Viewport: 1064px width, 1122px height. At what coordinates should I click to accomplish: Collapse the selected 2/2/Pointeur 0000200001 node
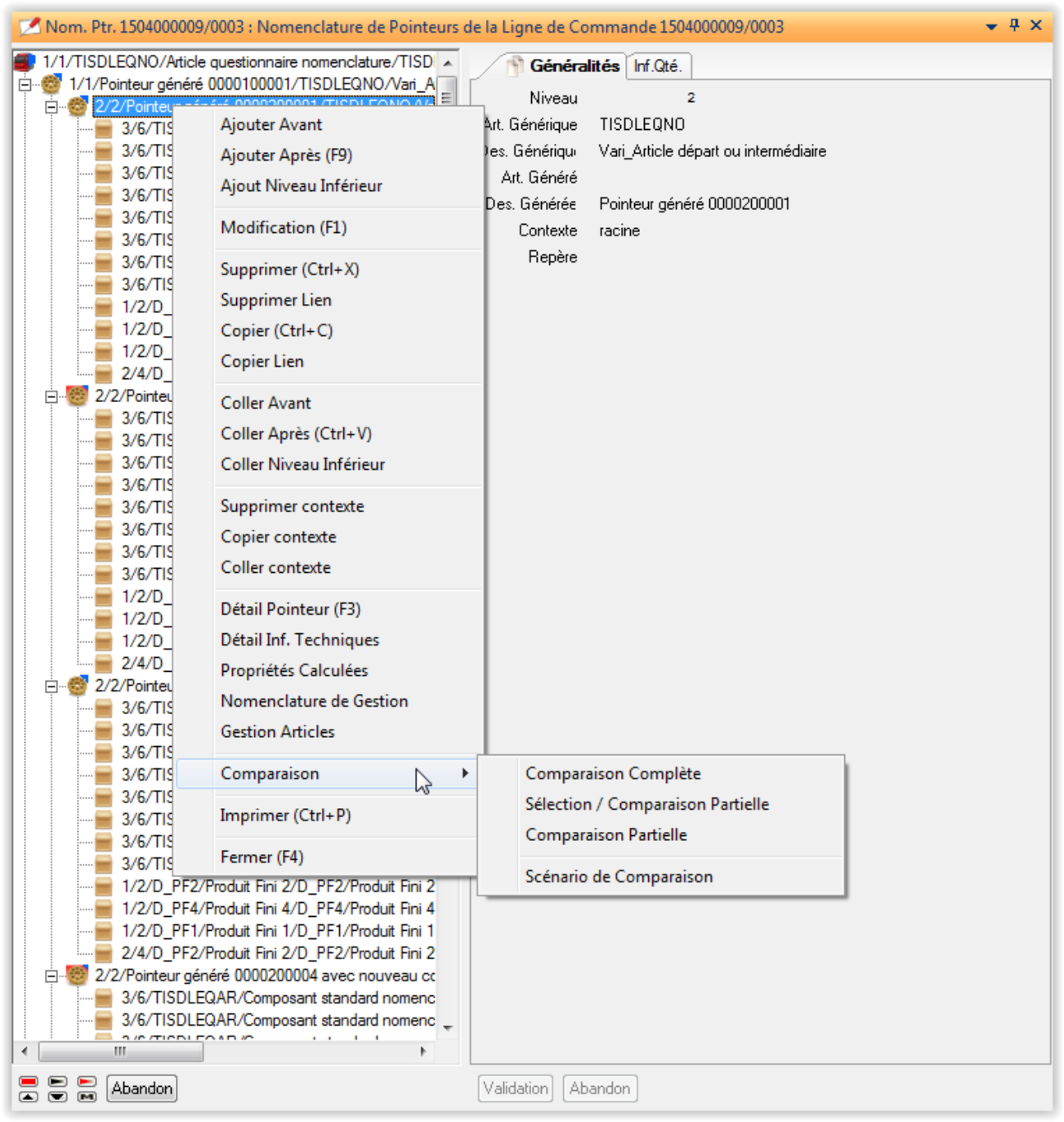(51, 106)
